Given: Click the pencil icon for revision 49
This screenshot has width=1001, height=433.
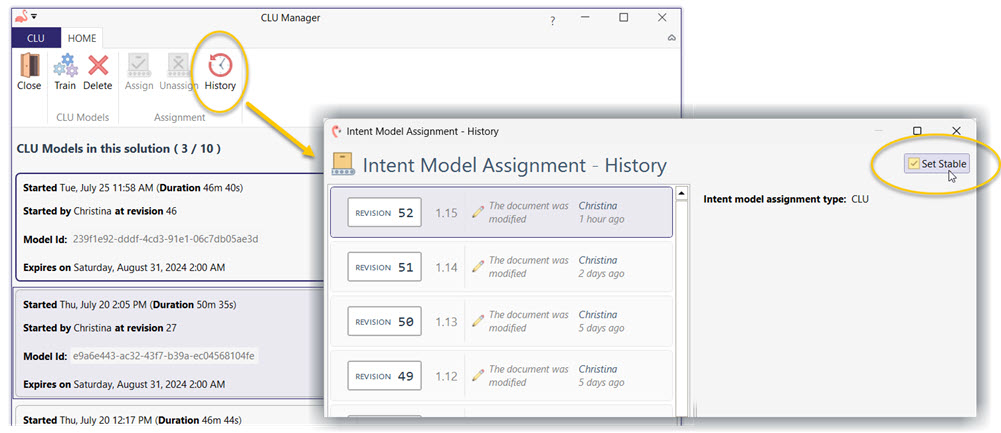Looking at the screenshot, I should [478, 376].
